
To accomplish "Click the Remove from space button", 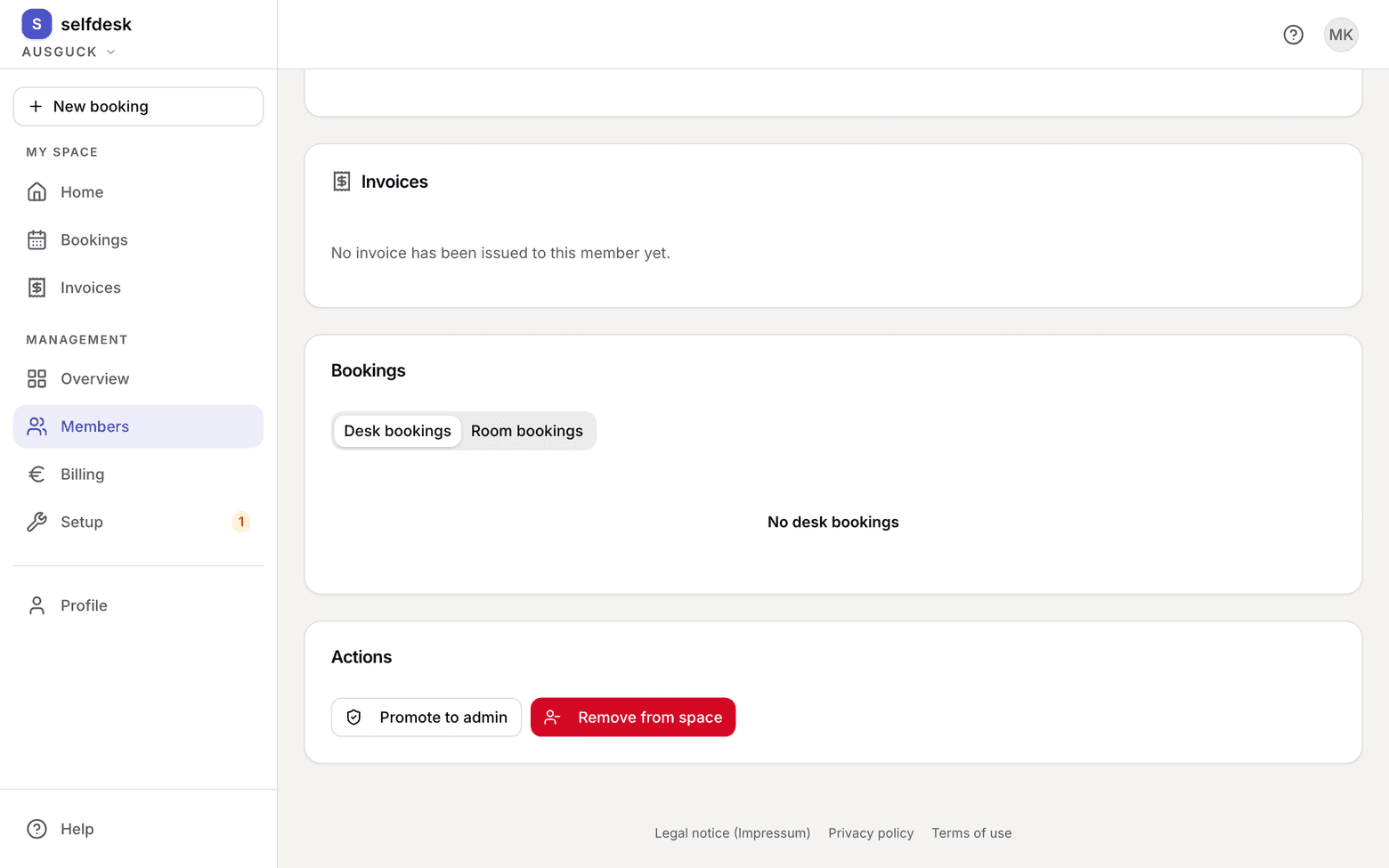I will coord(633,718).
